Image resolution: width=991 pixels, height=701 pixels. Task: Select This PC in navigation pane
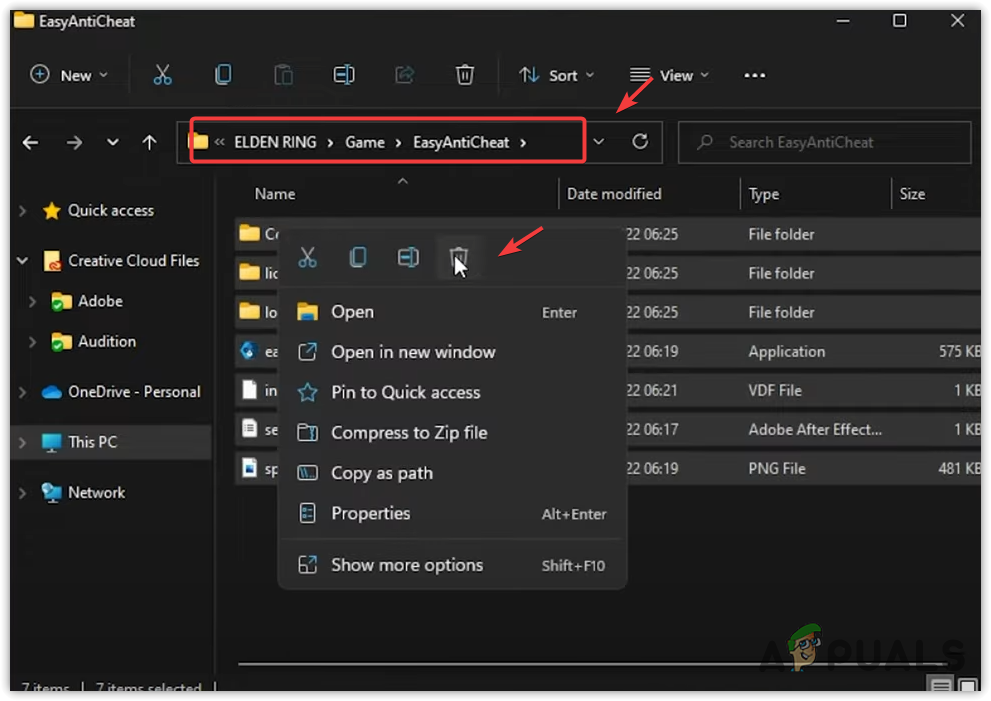pyautogui.click(x=92, y=442)
